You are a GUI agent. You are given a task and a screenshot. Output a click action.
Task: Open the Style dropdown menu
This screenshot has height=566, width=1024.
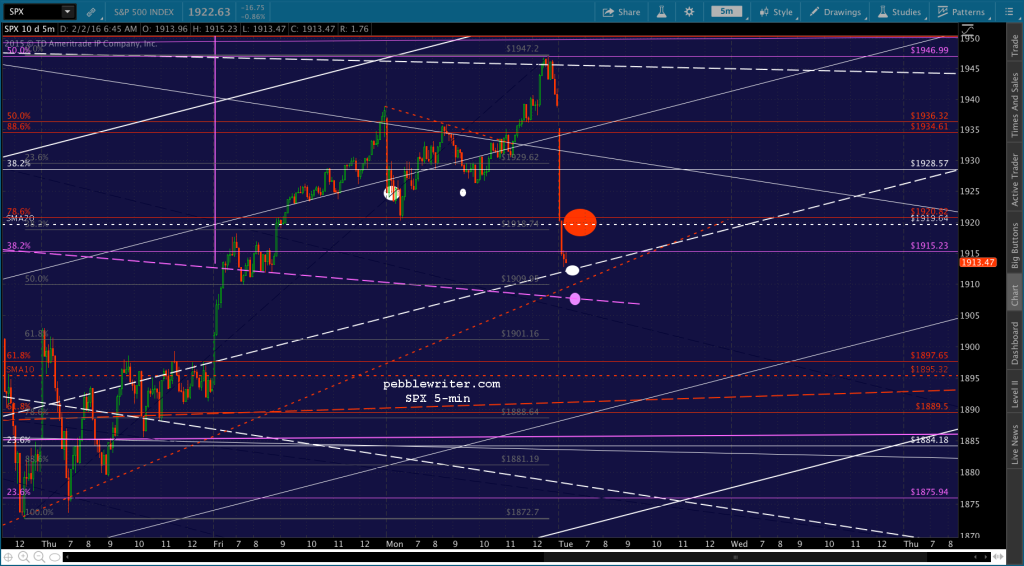click(776, 12)
